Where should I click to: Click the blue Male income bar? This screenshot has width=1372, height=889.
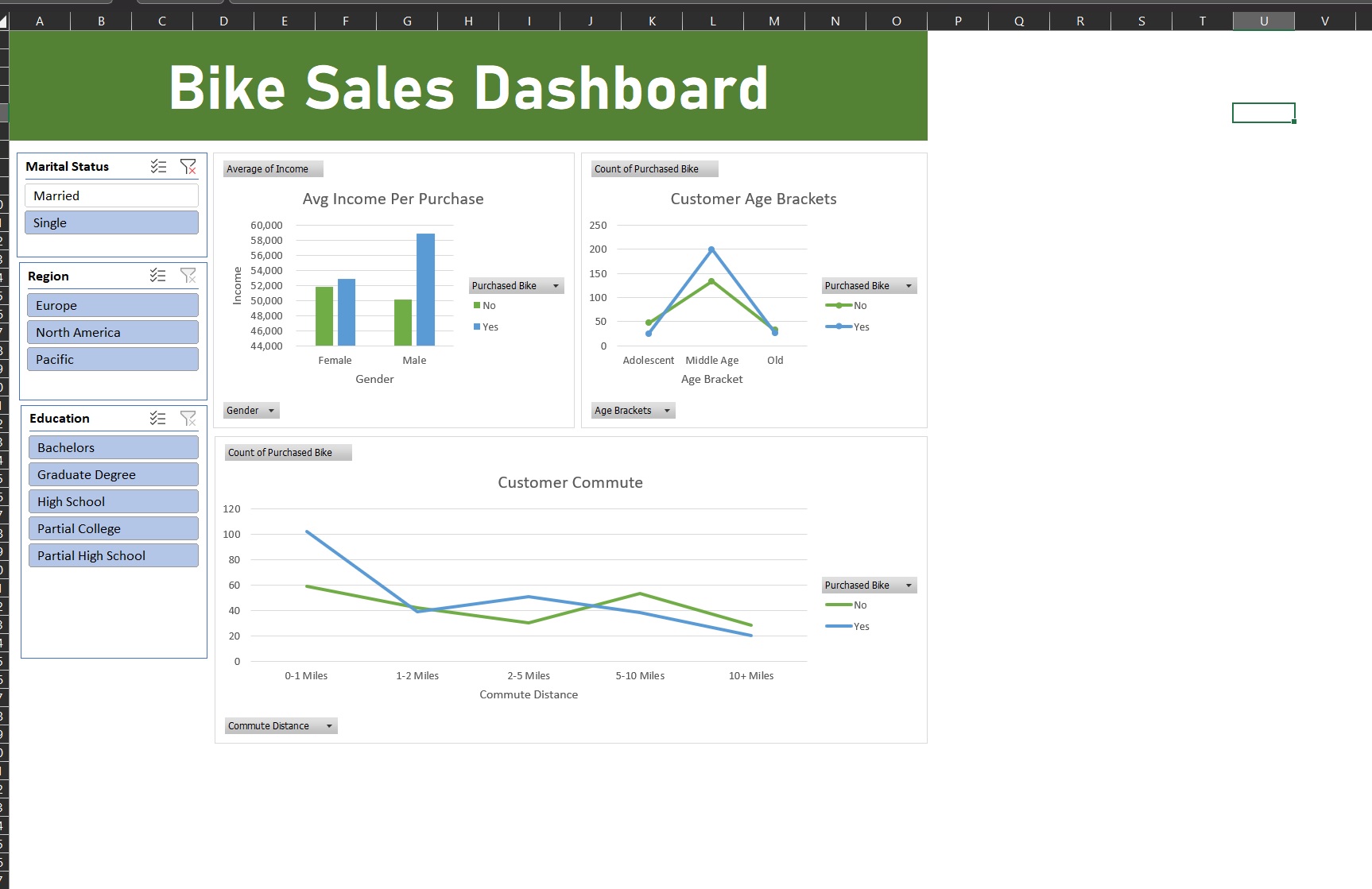coord(425,290)
